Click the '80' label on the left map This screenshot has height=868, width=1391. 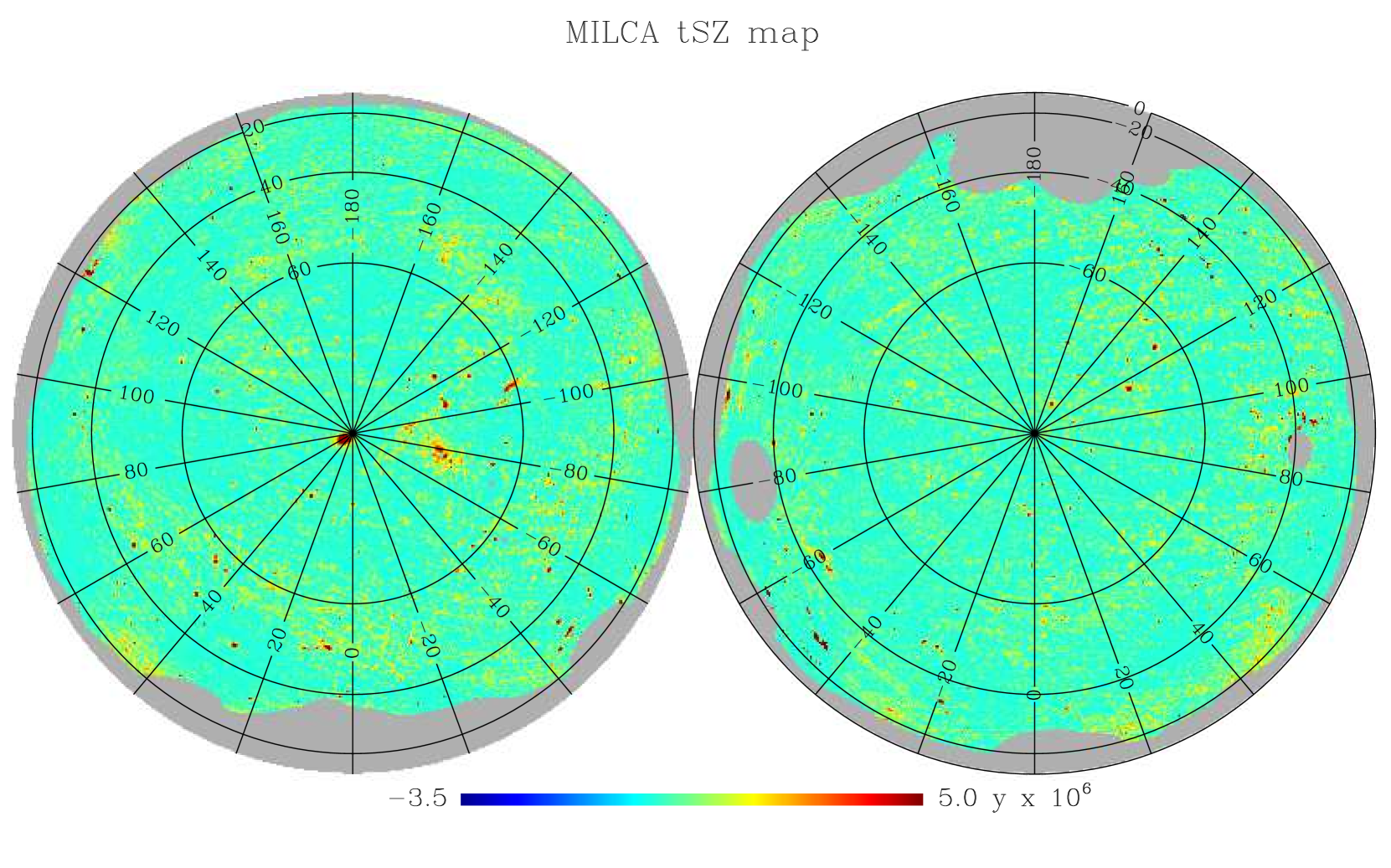(136, 471)
